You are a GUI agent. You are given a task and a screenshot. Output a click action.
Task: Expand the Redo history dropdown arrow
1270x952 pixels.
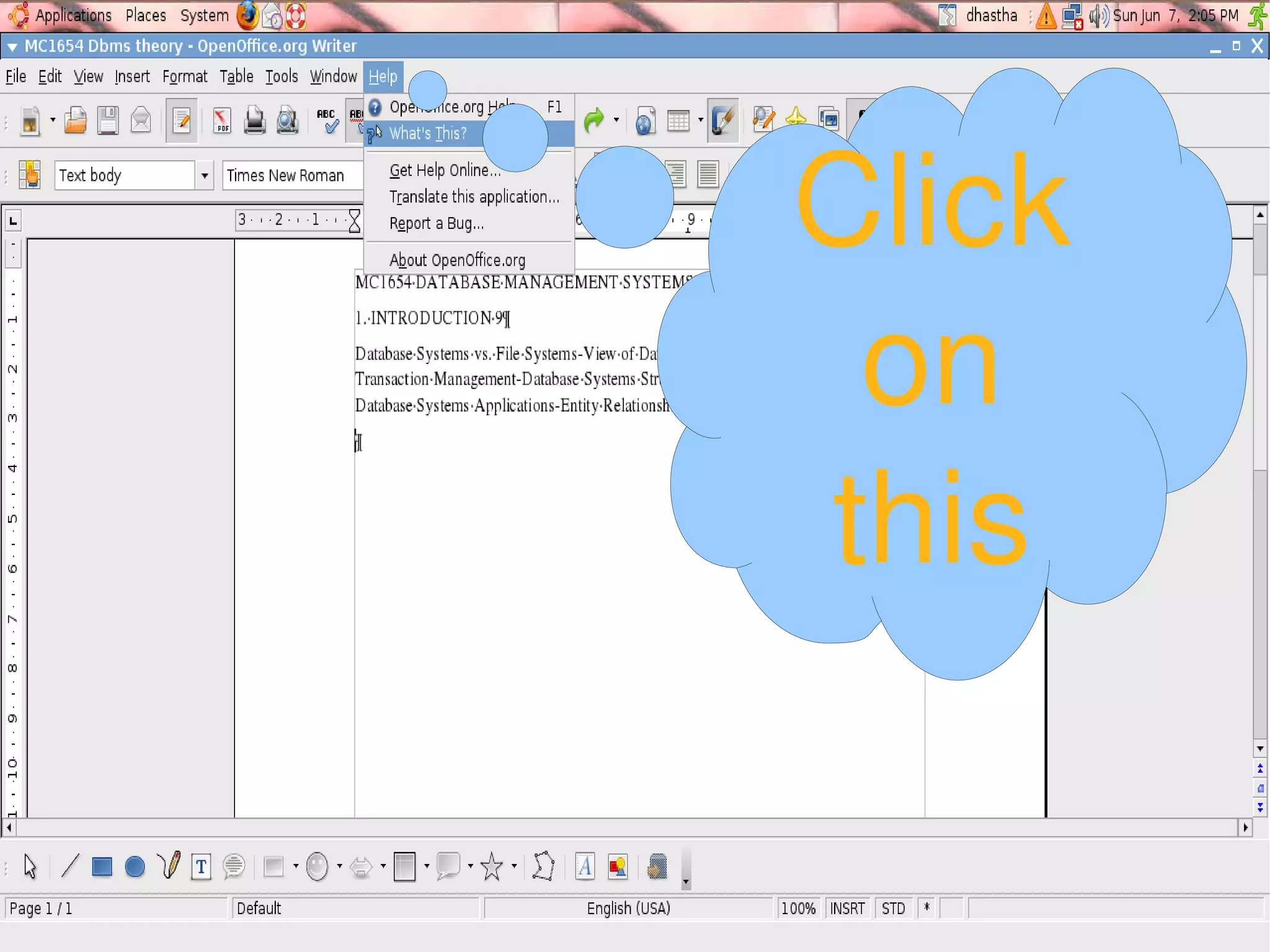[616, 120]
